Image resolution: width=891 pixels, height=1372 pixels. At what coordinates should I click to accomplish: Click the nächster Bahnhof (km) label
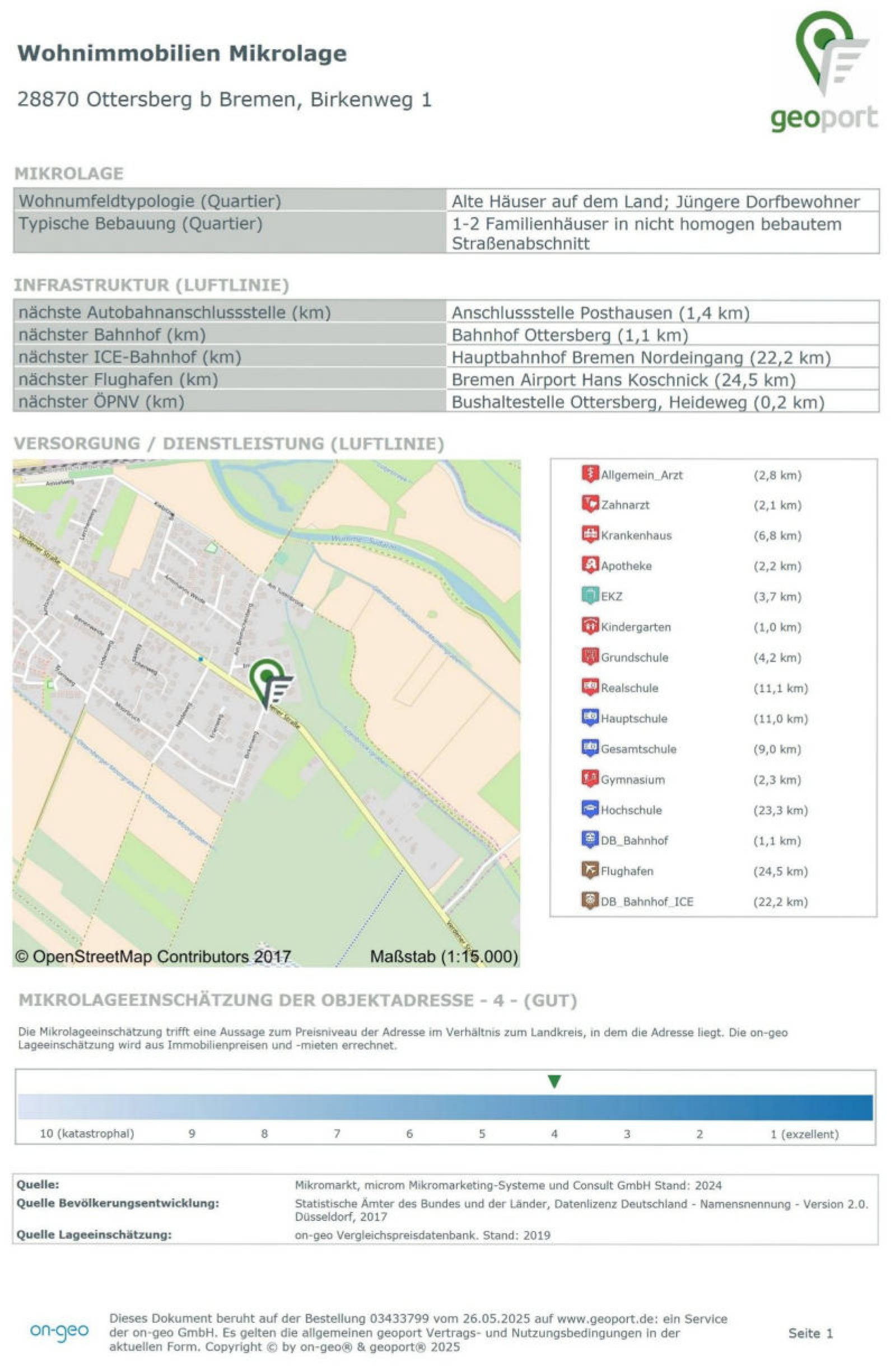(x=112, y=334)
